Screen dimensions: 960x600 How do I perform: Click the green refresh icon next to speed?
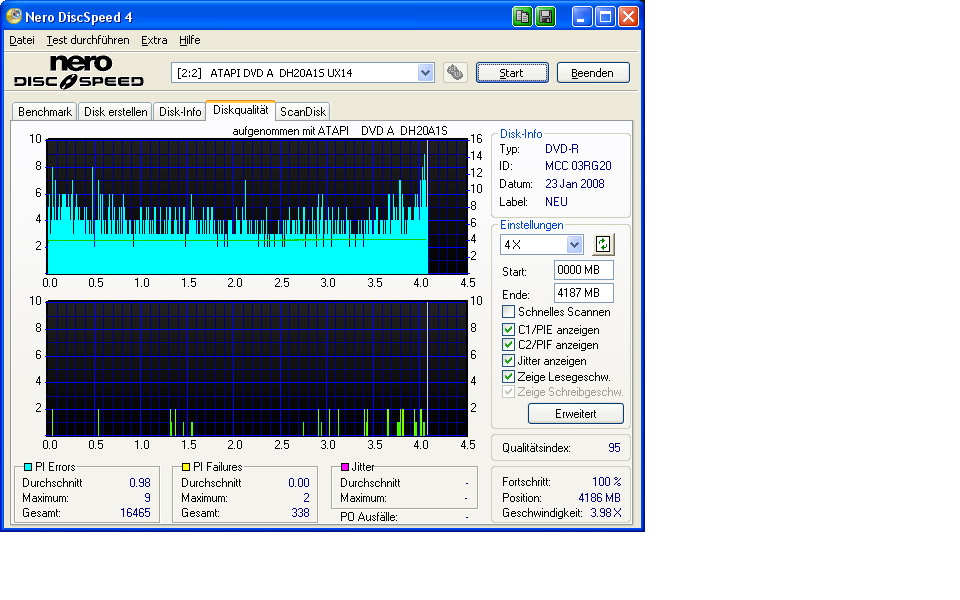[x=602, y=245]
